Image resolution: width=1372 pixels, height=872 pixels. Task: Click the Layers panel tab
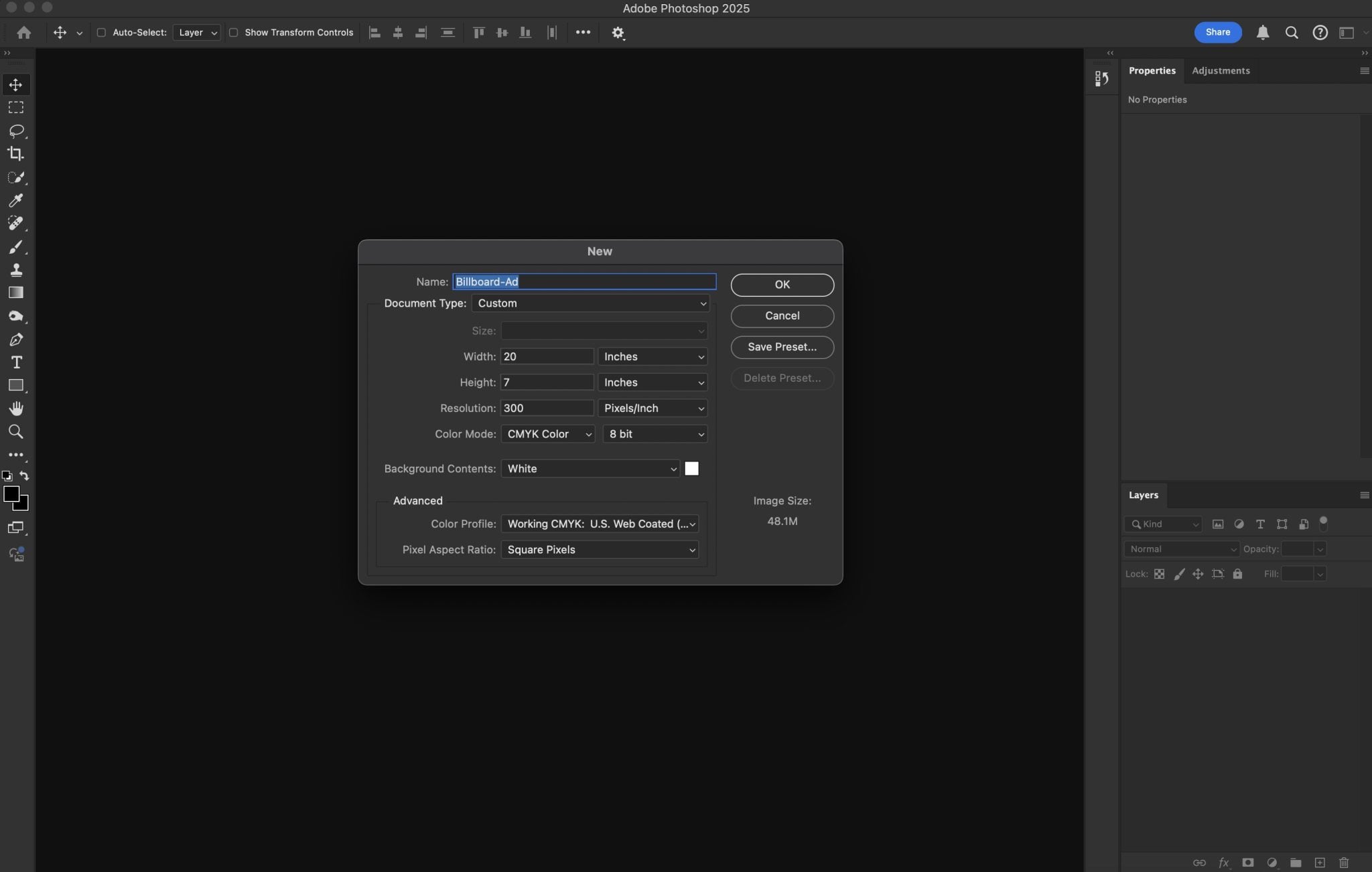point(1143,496)
